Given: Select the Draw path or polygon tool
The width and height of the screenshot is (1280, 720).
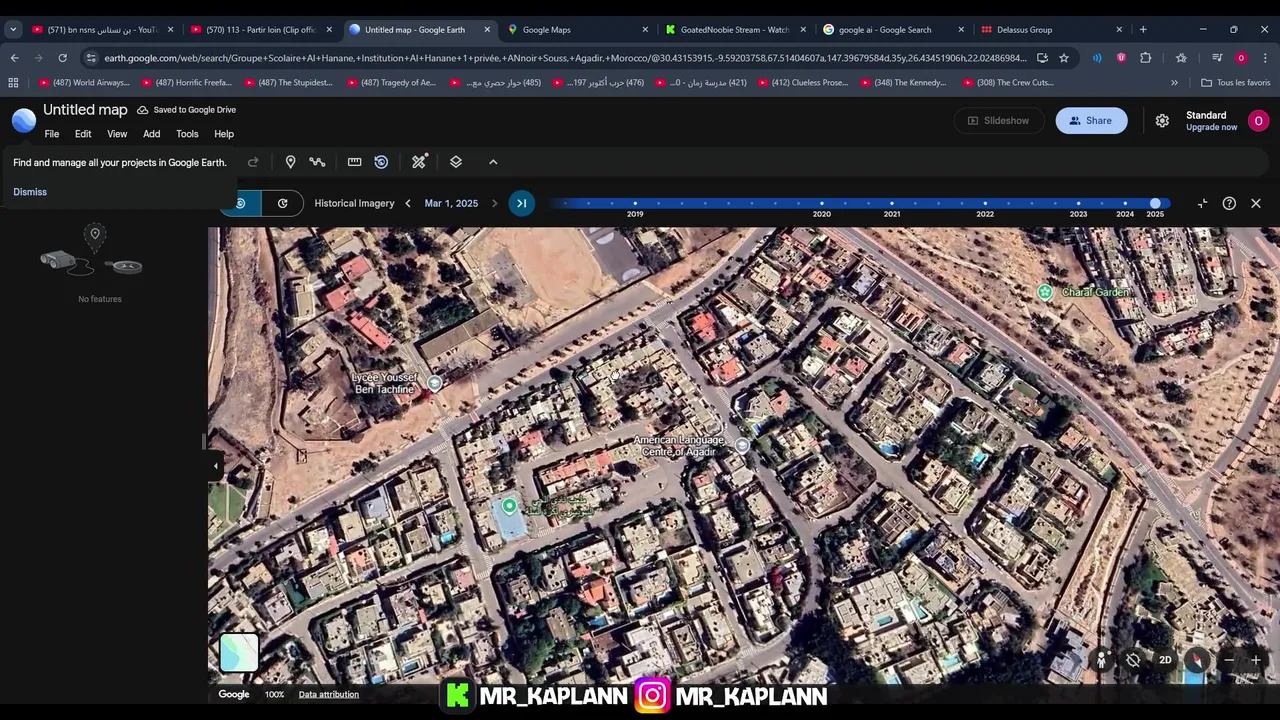Looking at the screenshot, I should (x=317, y=162).
